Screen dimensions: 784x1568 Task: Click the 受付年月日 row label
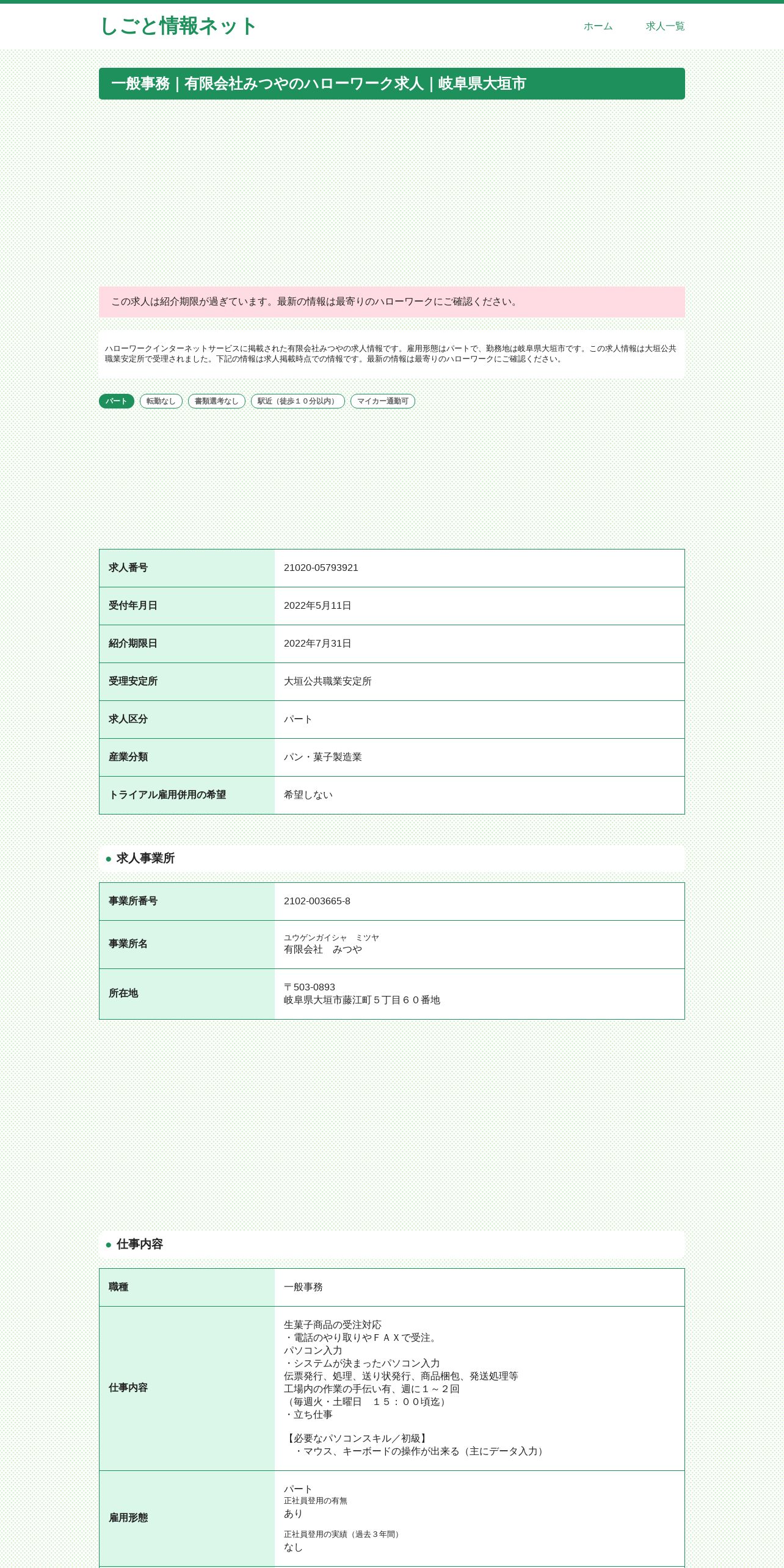133,606
